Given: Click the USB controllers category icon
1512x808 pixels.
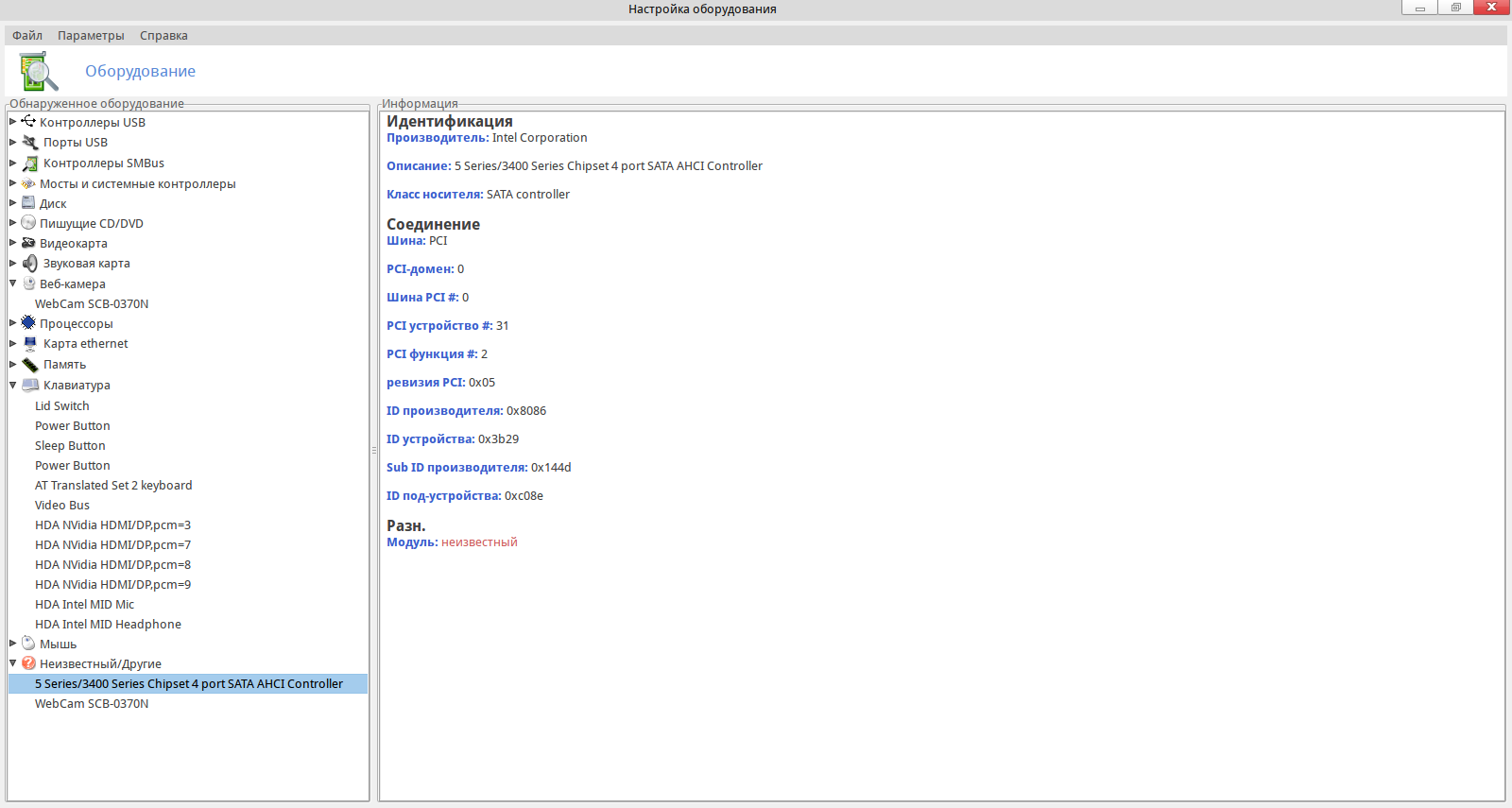Looking at the screenshot, I should click(28, 122).
